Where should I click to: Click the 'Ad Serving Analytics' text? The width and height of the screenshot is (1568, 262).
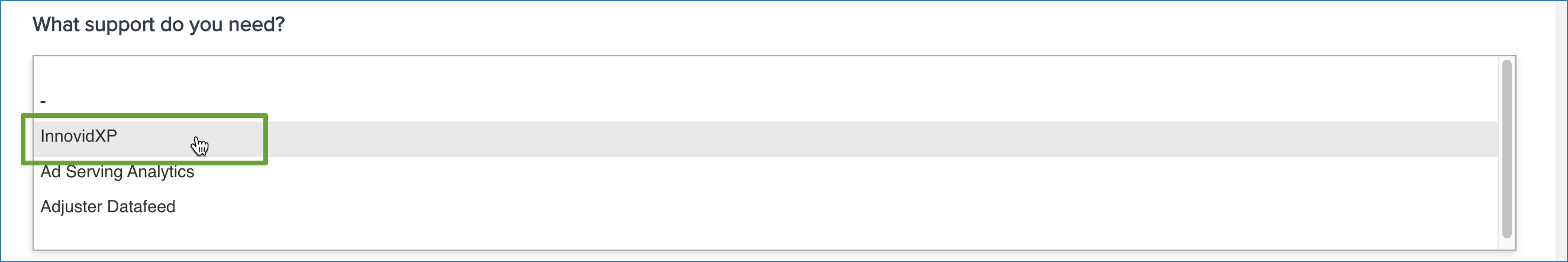(x=117, y=172)
